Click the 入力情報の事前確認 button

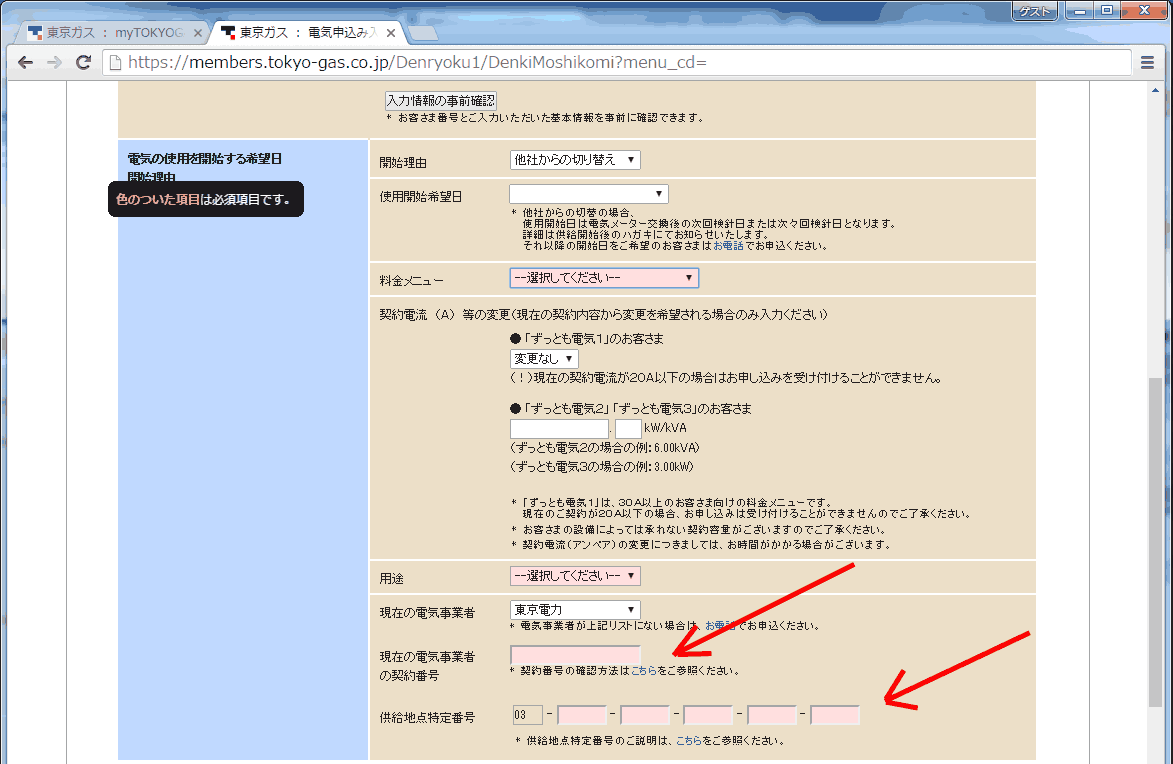point(441,100)
